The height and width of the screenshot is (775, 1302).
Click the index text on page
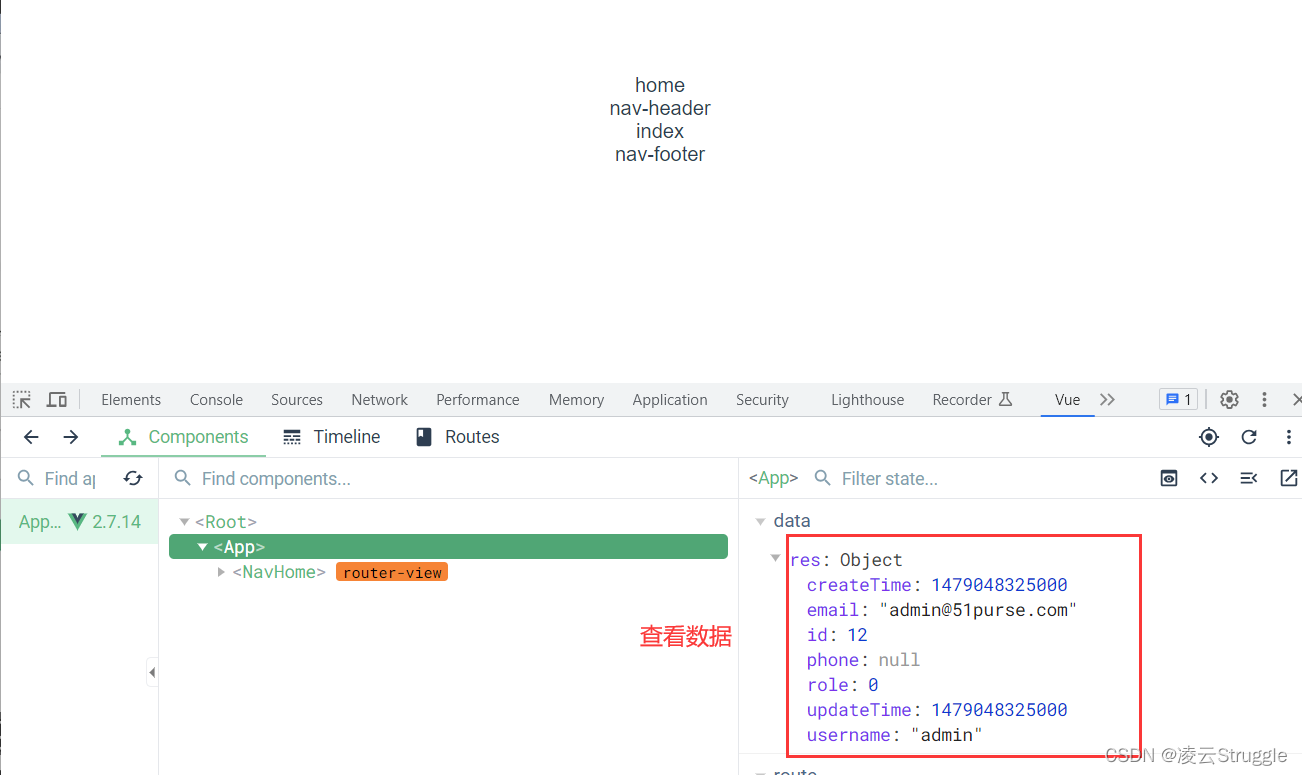click(x=660, y=131)
